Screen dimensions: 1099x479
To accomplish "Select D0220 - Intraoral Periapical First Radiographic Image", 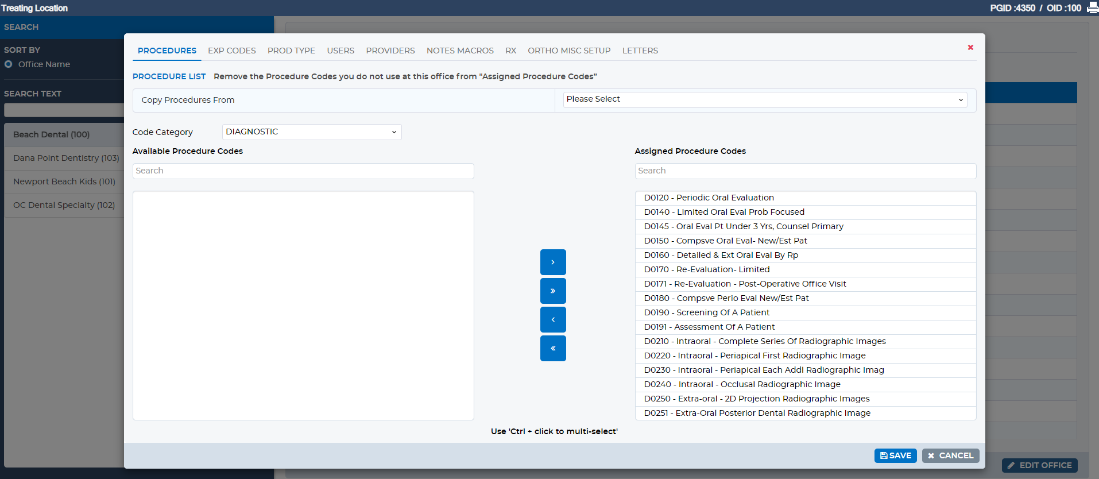I will pos(805,356).
